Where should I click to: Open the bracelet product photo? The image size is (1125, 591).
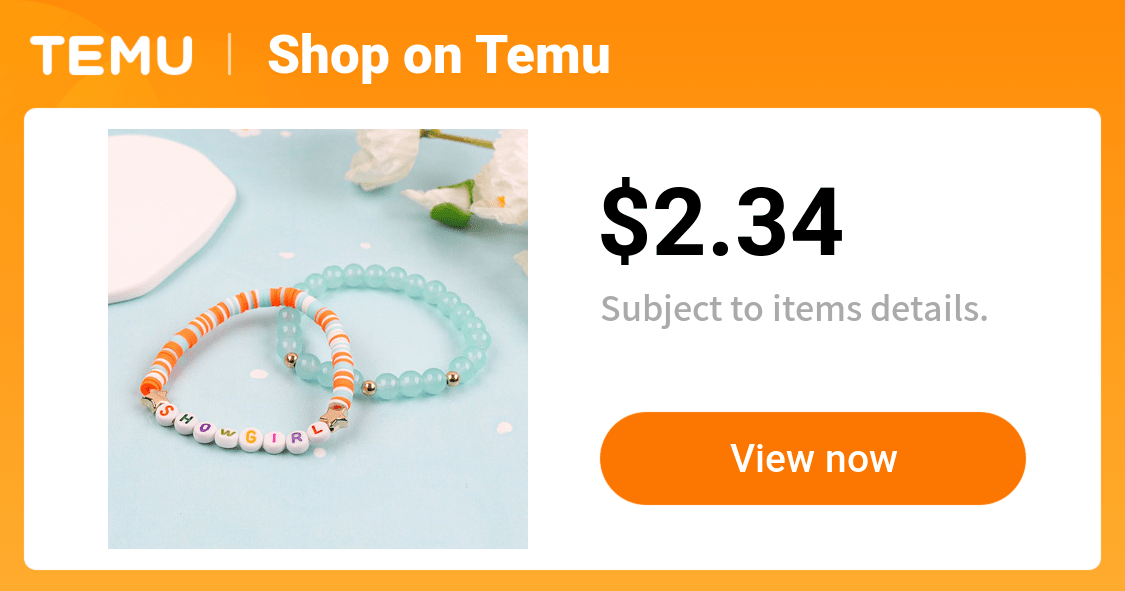pyautogui.click(x=318, y=339)
